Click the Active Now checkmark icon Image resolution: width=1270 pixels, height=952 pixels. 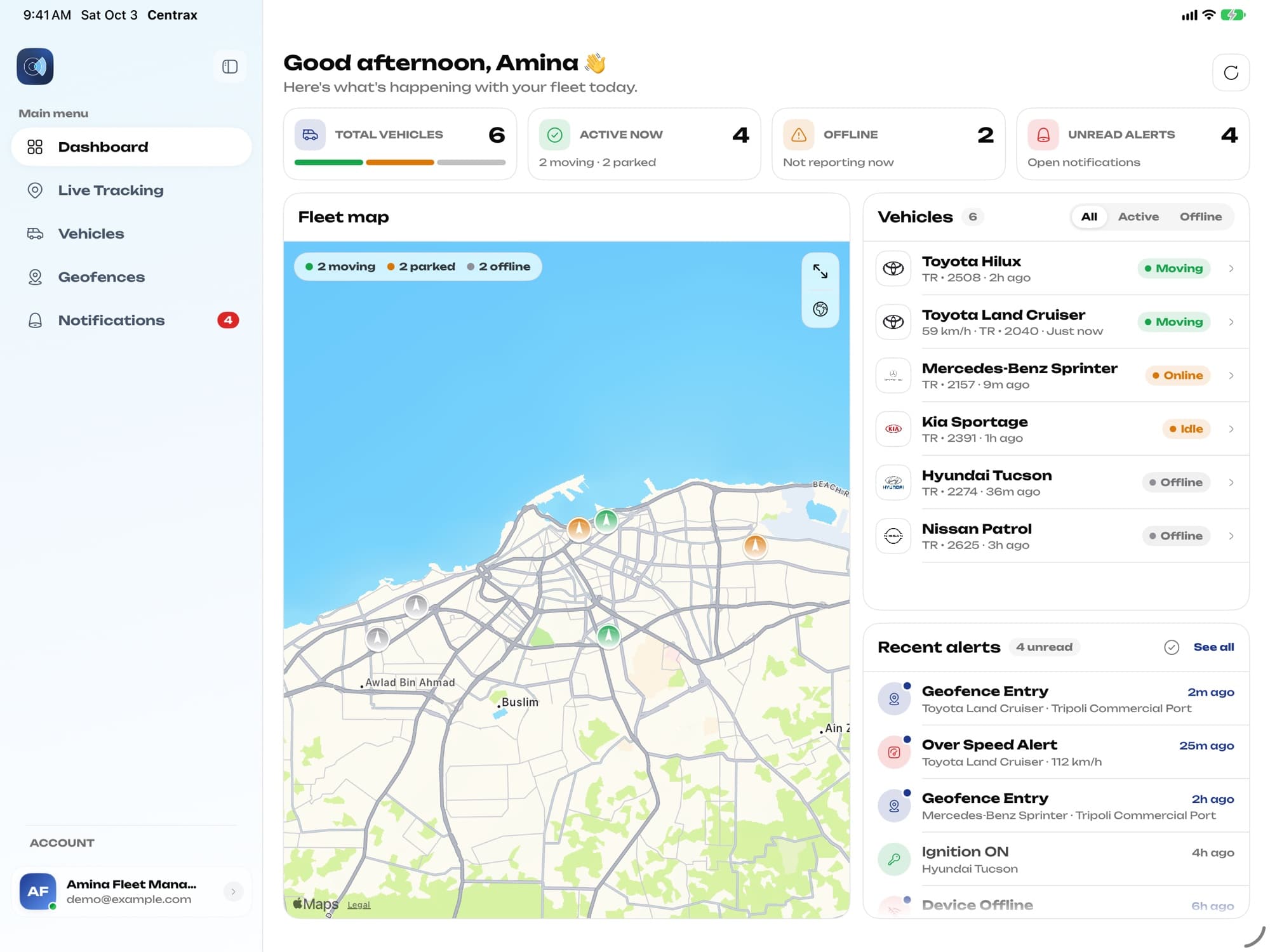click(x=554, y=135)
